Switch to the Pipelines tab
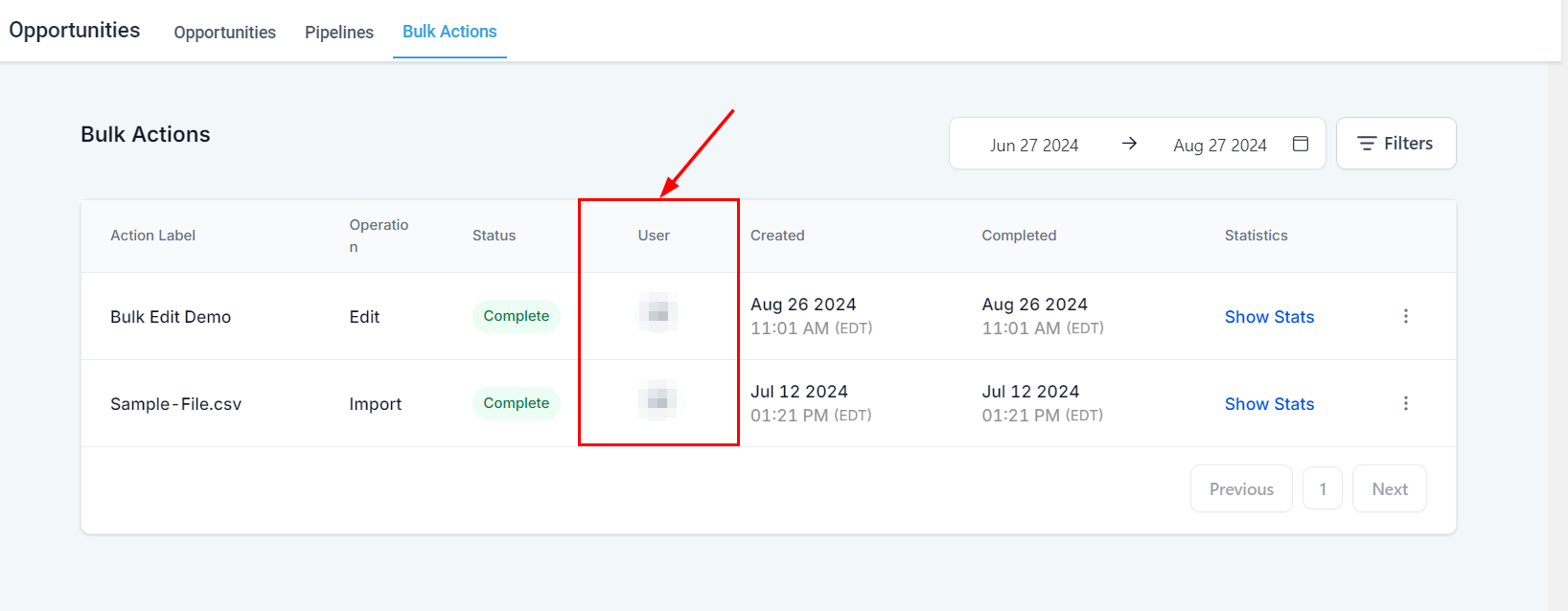 point(339,33)
